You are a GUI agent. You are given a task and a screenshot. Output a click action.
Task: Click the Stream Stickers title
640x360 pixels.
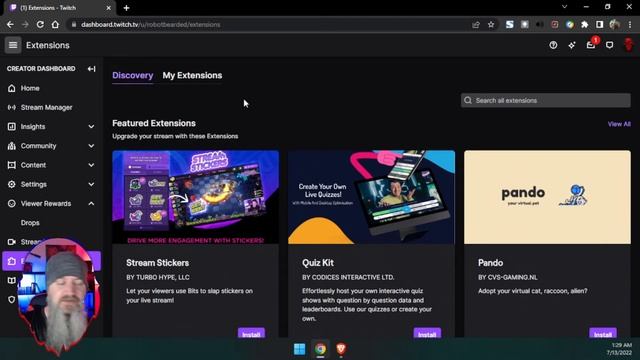pyautogui.click(x=158, y=263)
